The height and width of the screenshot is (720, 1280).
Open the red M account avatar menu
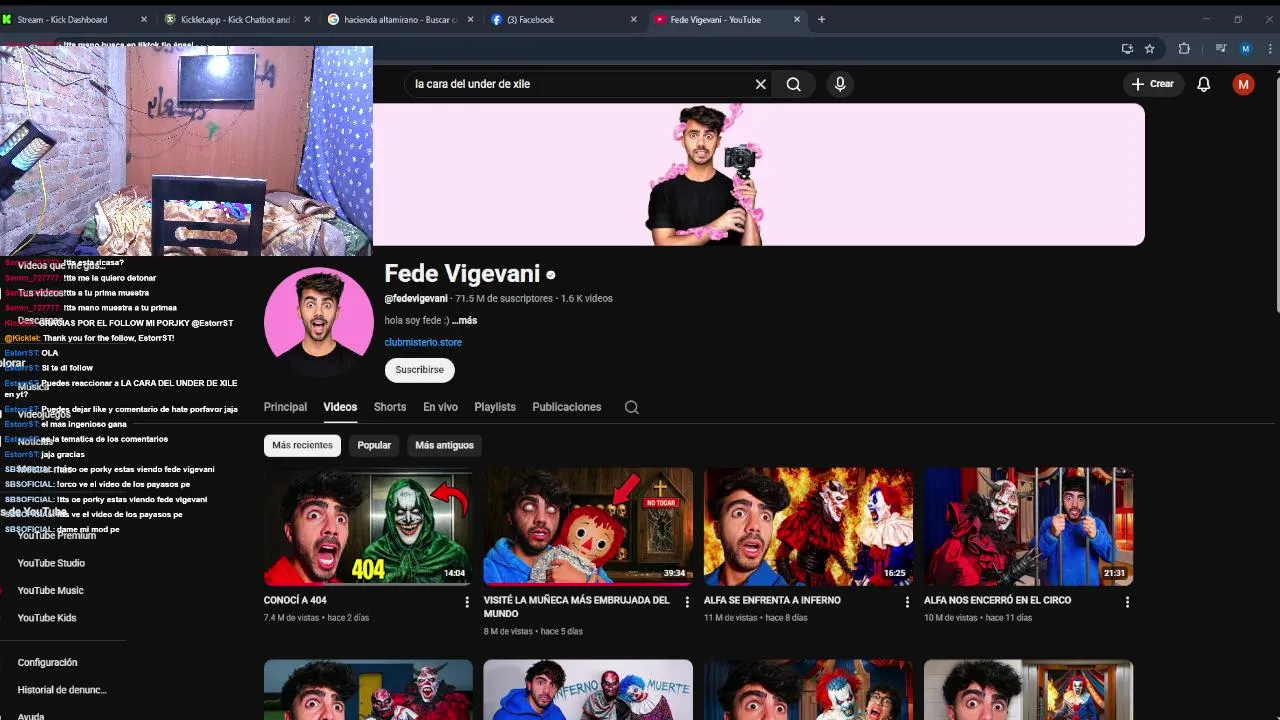pyautogui.click(x=1243, y=84)
